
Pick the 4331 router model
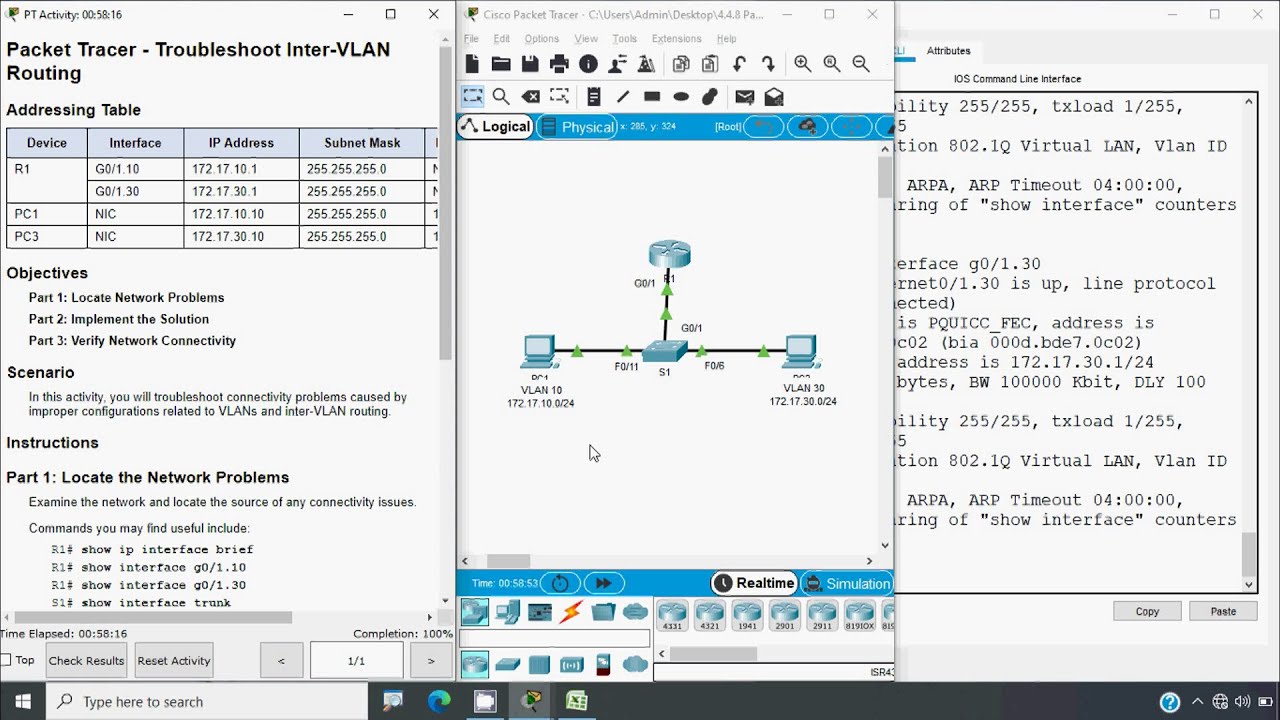point(672,615)
